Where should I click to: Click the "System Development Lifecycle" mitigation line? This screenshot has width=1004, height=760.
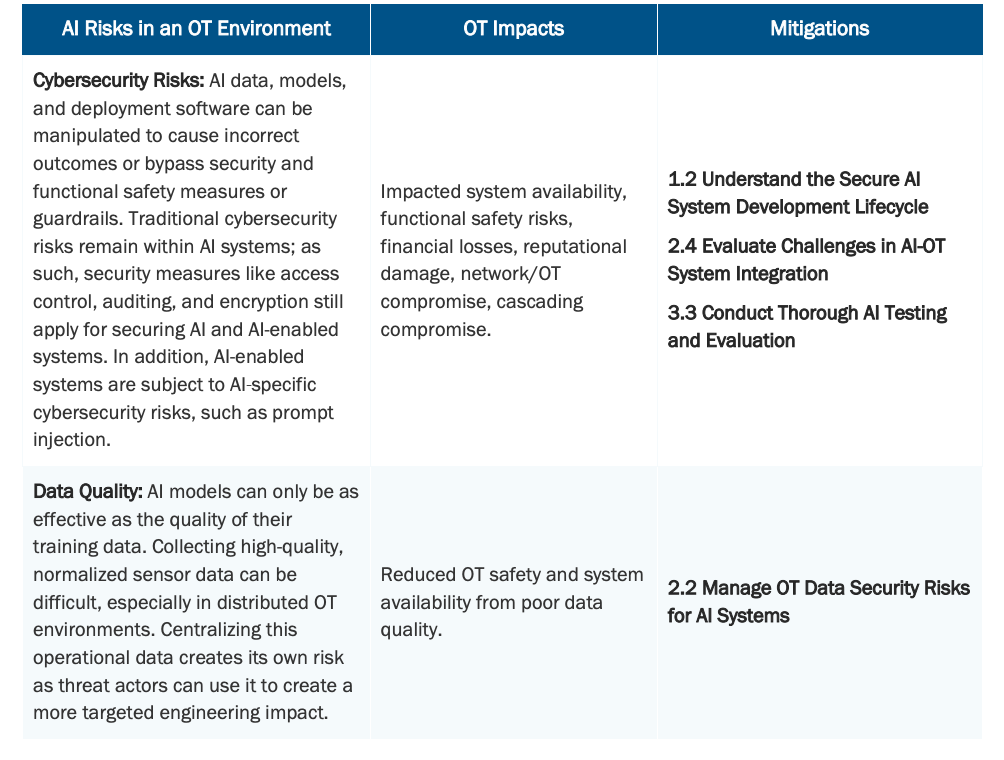point(797,207)
